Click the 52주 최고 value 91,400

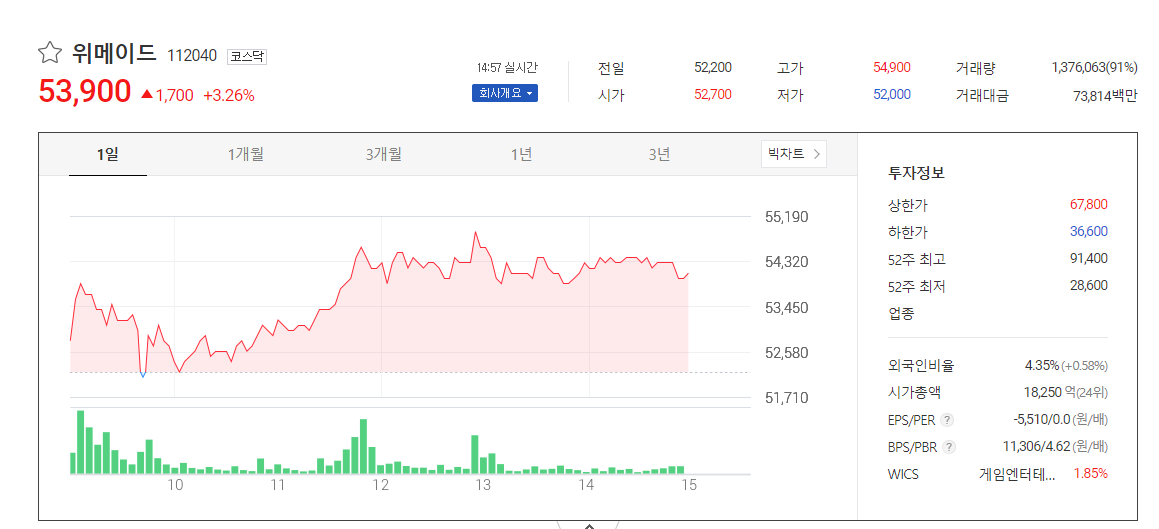pos(1089,259)
